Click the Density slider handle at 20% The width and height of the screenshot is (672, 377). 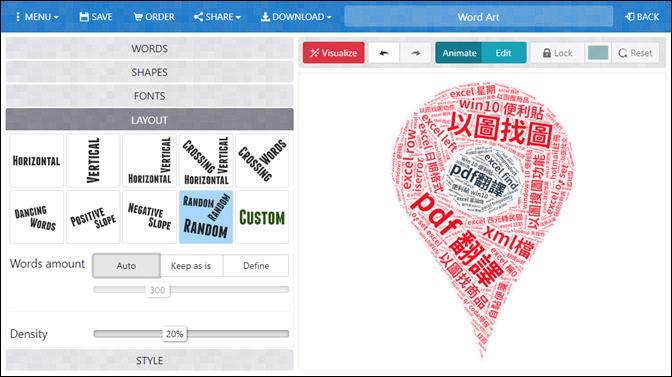tap(175, 334)
